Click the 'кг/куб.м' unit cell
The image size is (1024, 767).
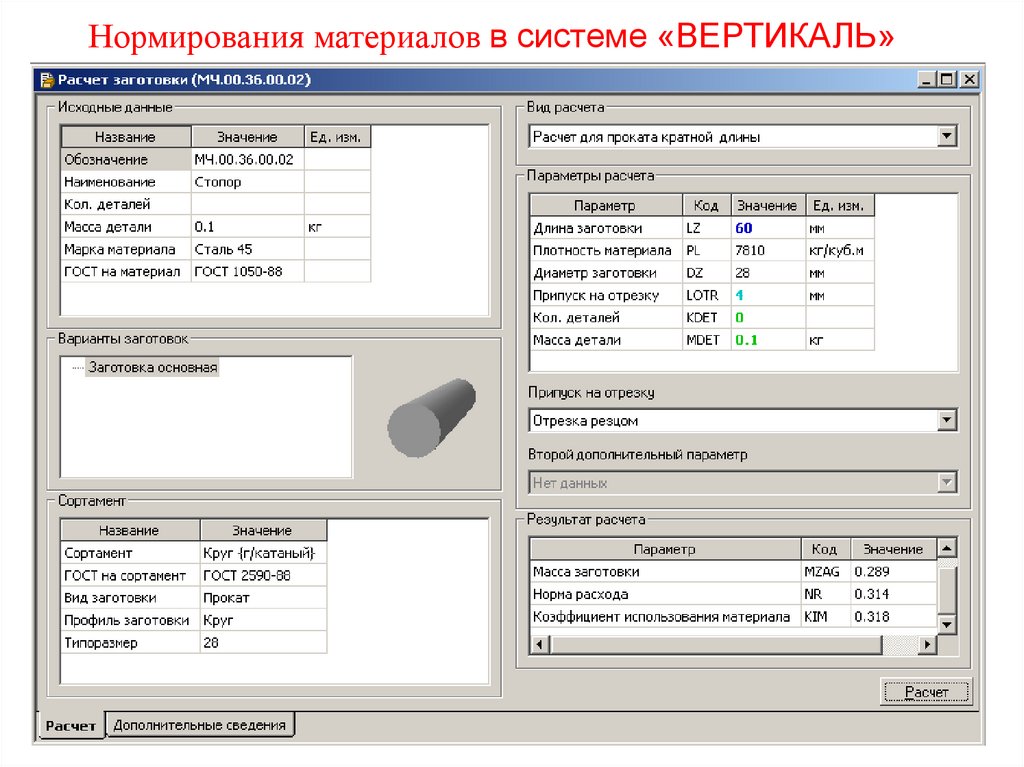(840, 250)
